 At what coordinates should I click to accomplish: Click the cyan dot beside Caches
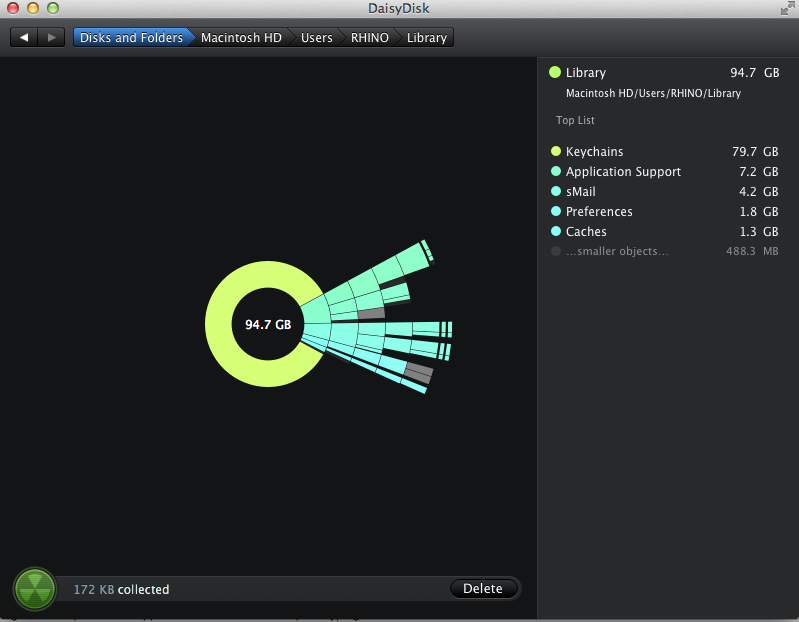[x=556, y=231]
